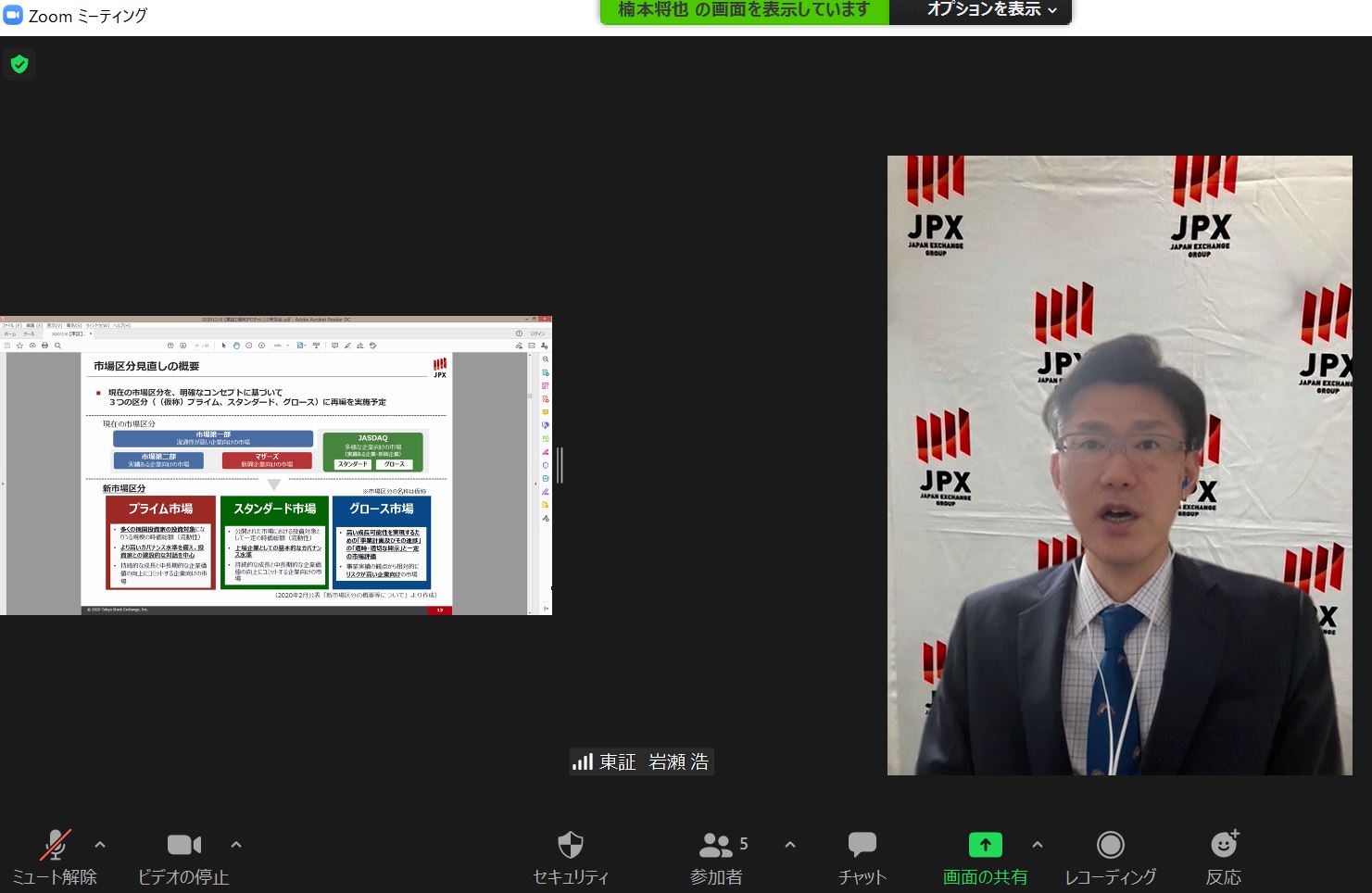Open ウィンドウ menu in Acrobat
The height and width of the screenshot is (893, 1372).
(97, 326)
